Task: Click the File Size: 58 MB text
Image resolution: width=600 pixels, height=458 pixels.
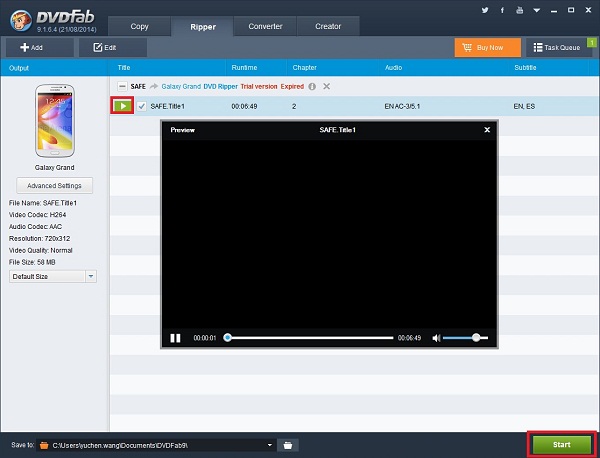Action: (32, 262)
